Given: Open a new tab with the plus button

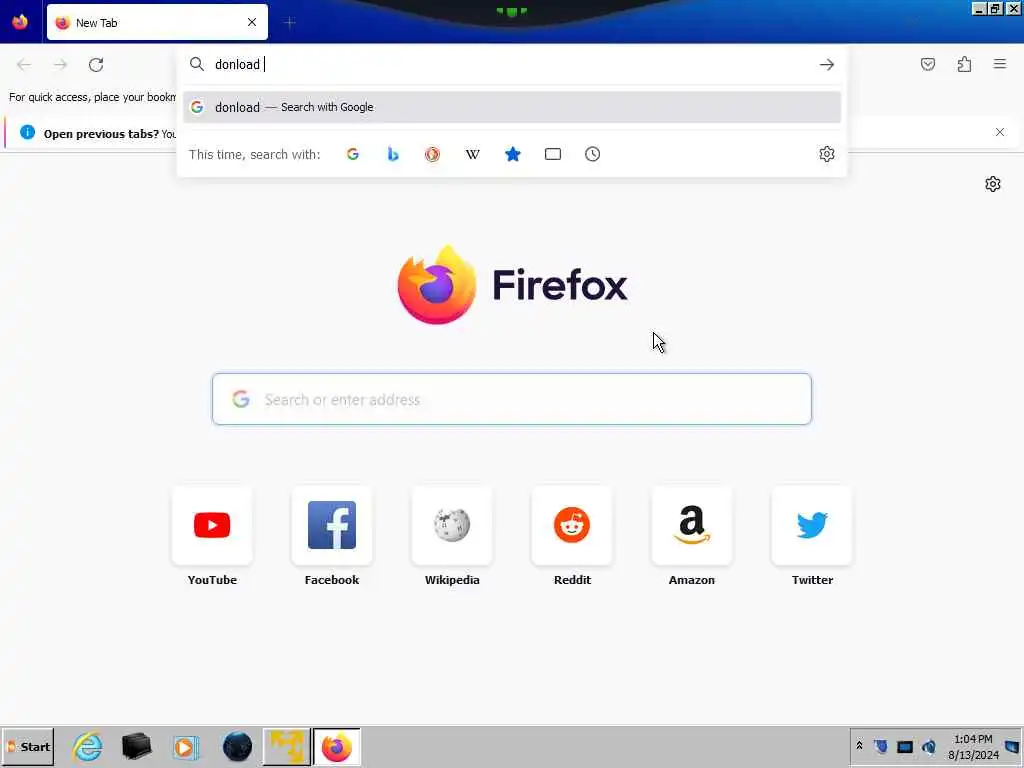Looking at the screenshot, I should point(289,23).
